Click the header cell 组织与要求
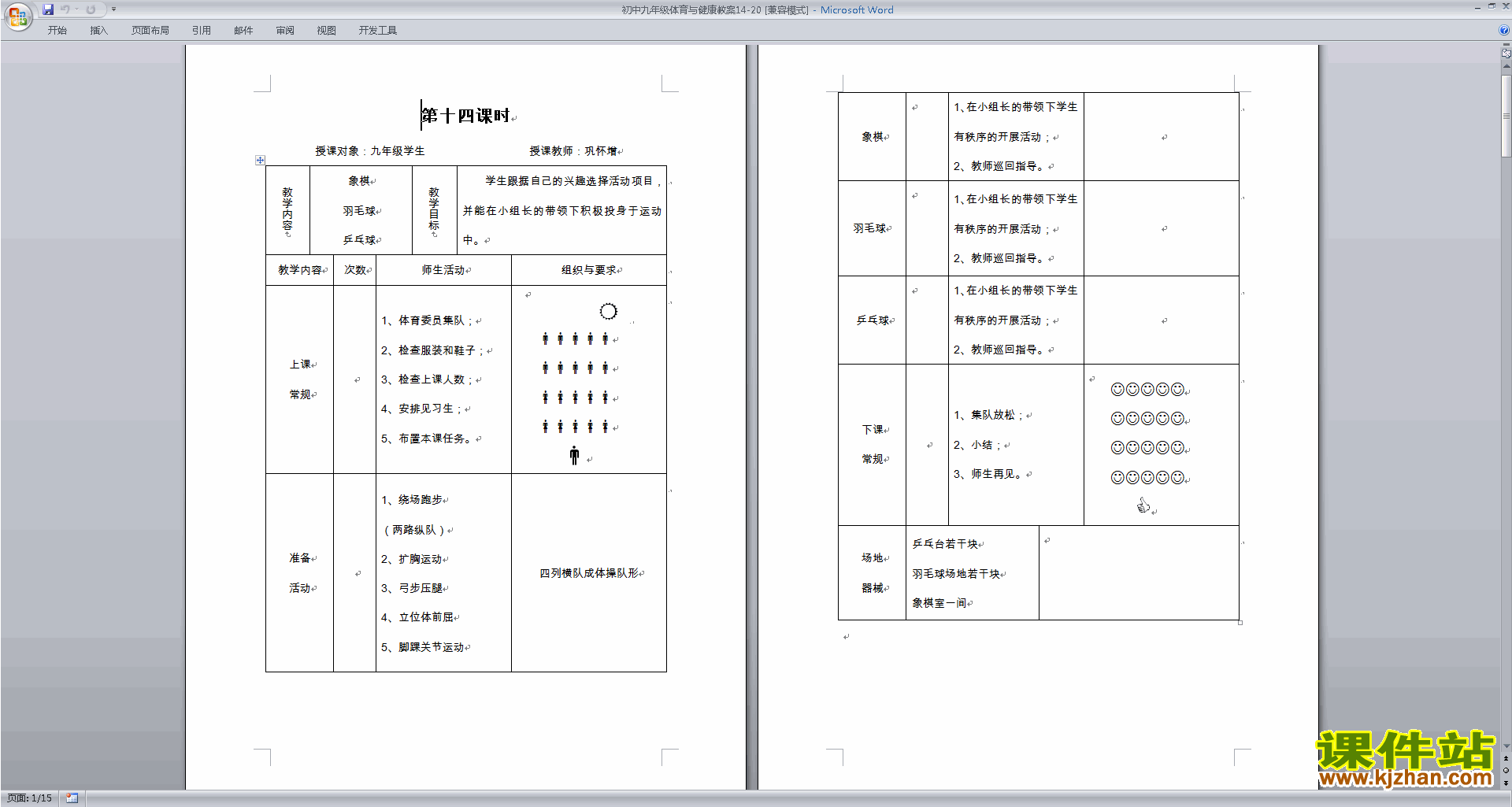1512x807 pixels. (x=589, y=270)
